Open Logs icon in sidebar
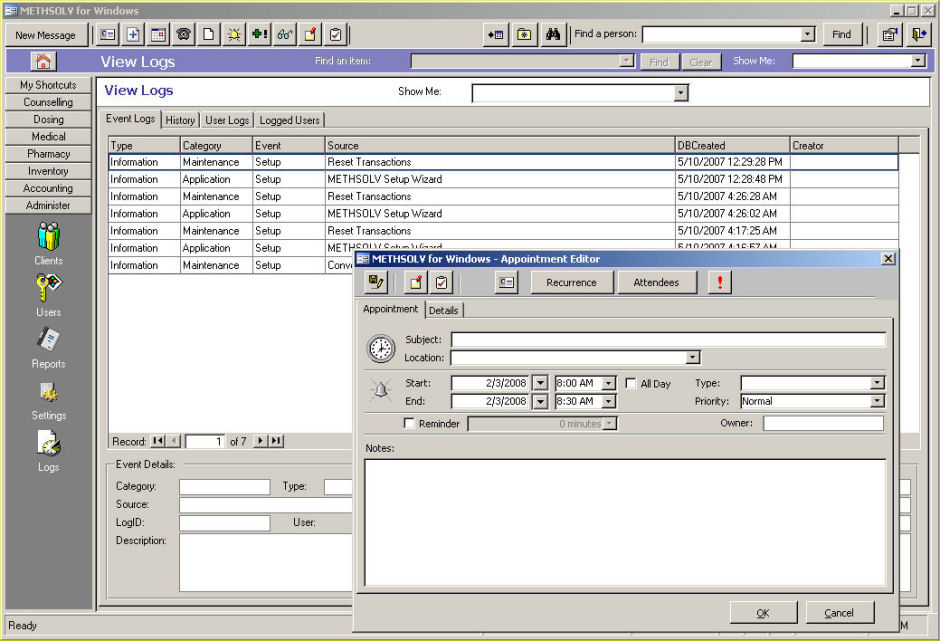The image size is (940, 641). point(49,451)
